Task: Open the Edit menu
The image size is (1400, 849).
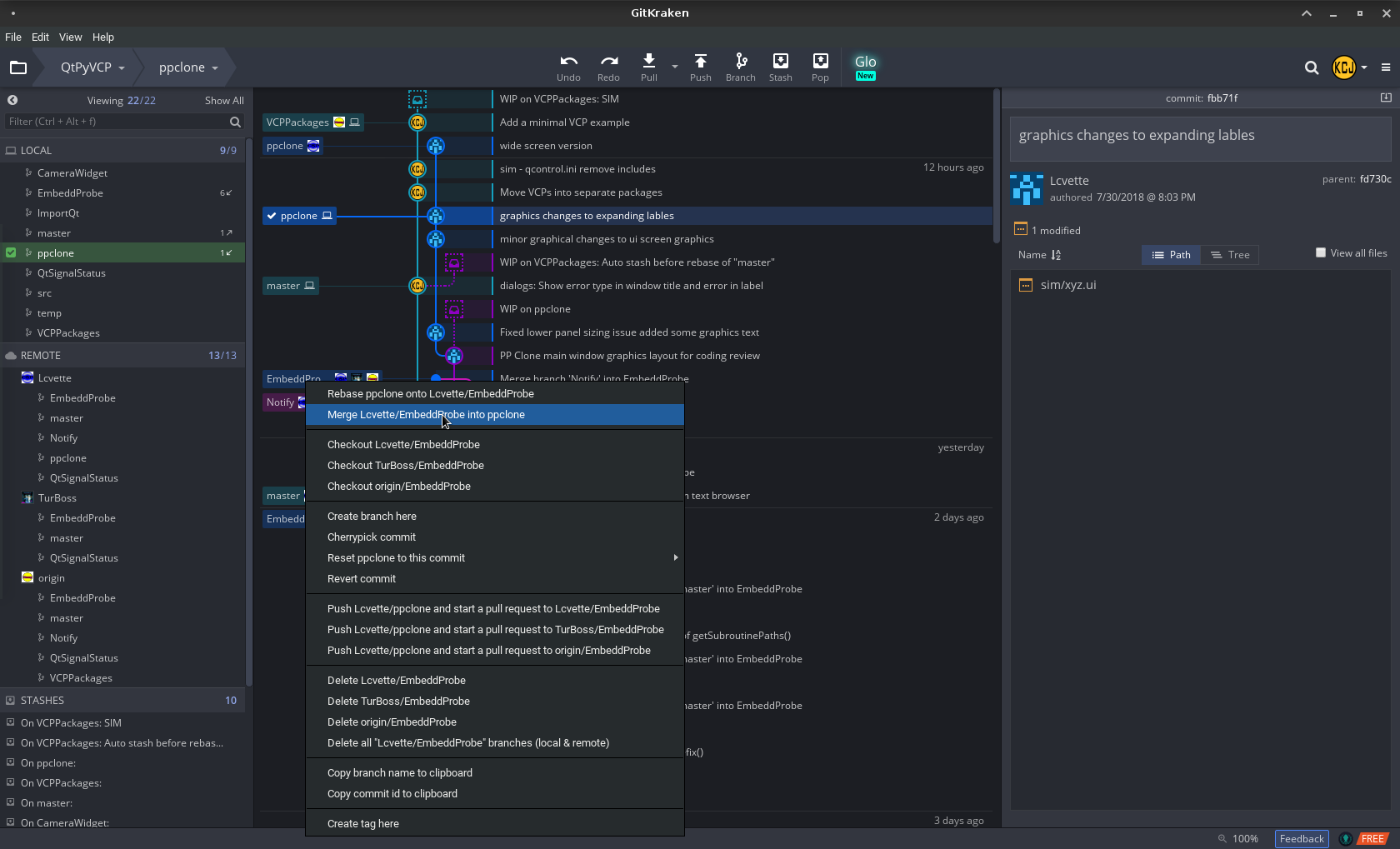Action: [x=40, y=37]
